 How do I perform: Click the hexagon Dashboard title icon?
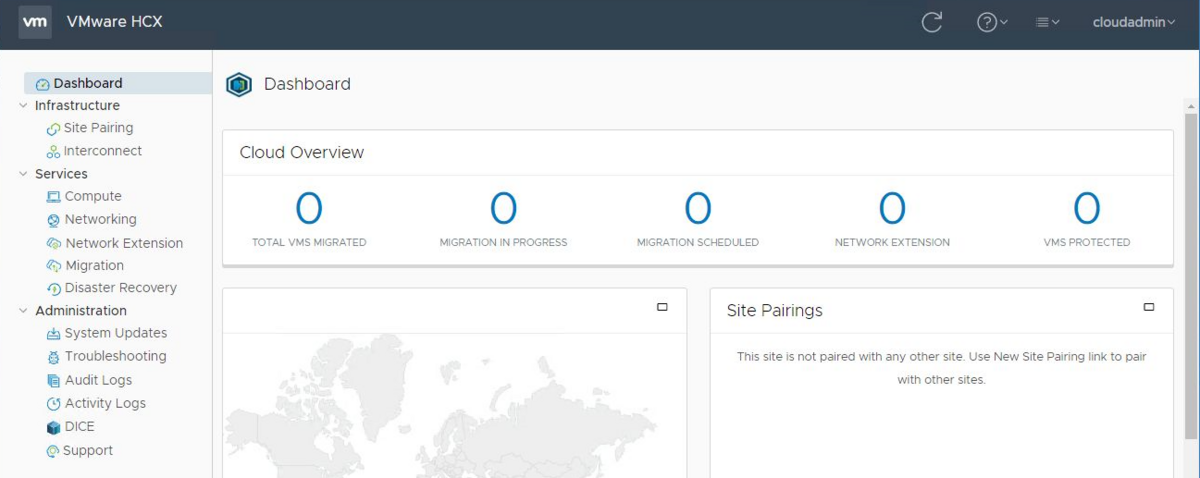click(x=239, y=85)
